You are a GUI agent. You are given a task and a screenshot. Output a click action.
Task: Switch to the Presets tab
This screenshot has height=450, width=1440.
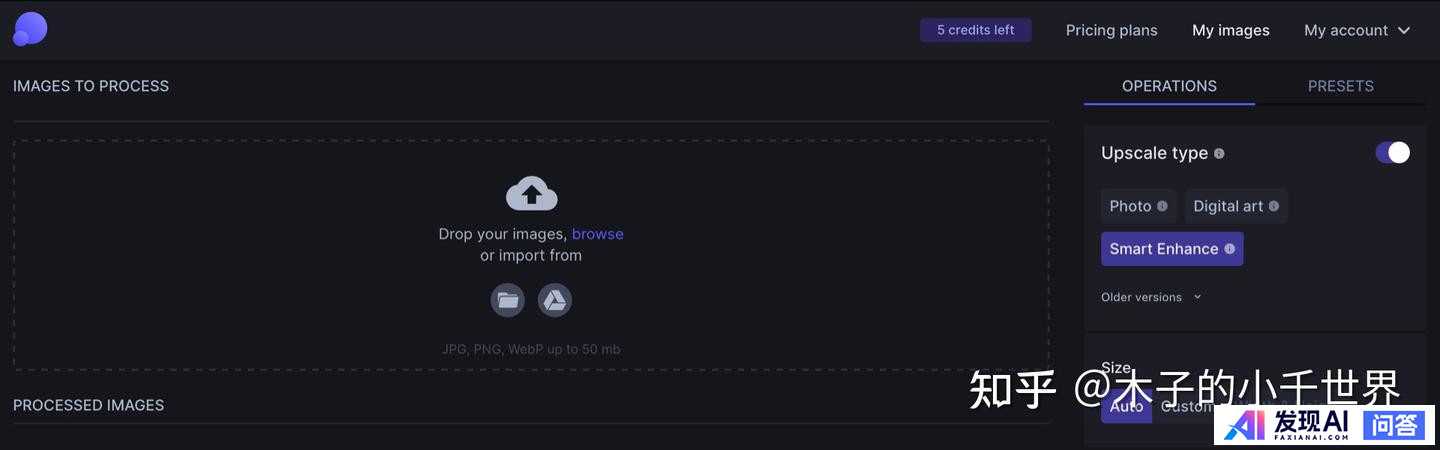click(x=1340, y=86)
